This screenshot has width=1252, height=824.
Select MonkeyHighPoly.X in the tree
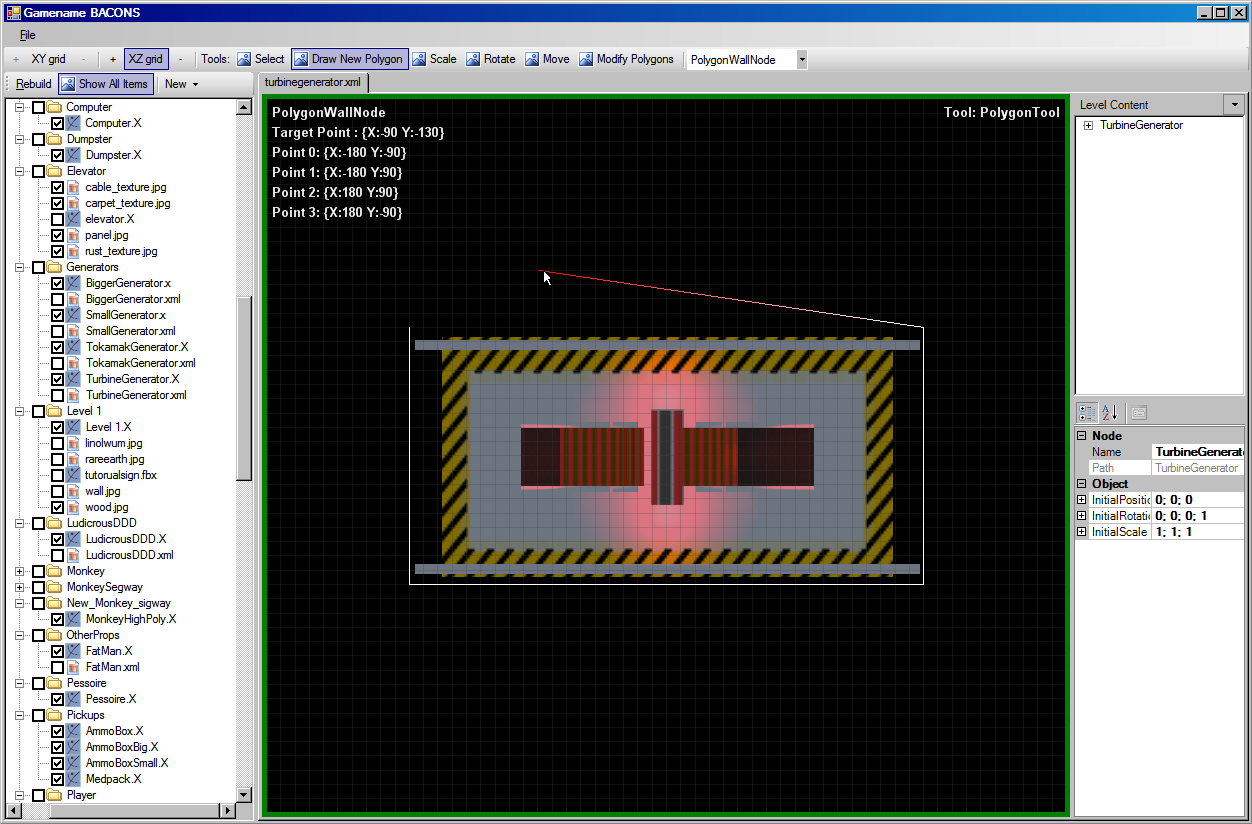(131, 619)
